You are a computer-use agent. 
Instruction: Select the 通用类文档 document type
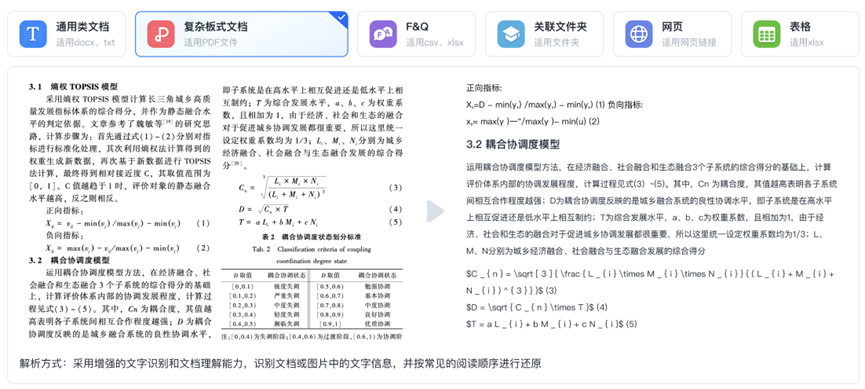(68, 34)
